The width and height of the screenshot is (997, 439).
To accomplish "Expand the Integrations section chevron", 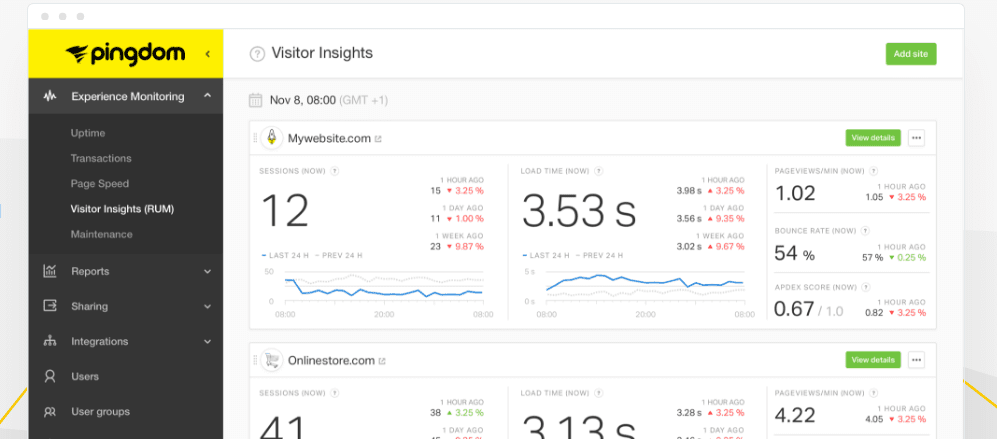I will click(x=207, y=342).
